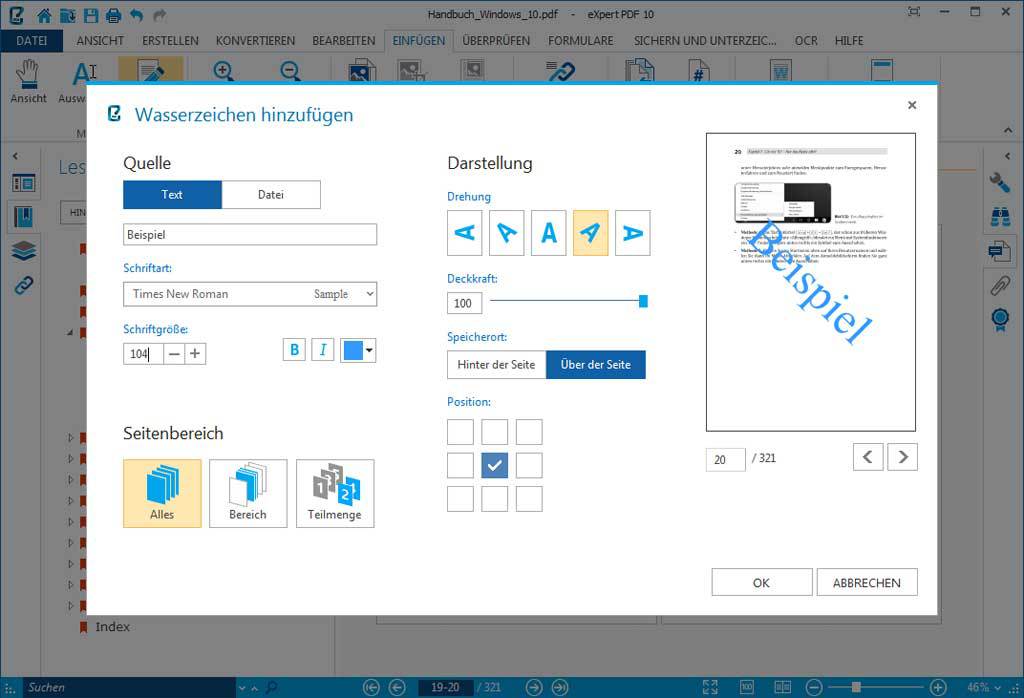This screenshot has height=698, width=1024.
Task: Click the binoculars search icon
Action: [x=999, y=216]
